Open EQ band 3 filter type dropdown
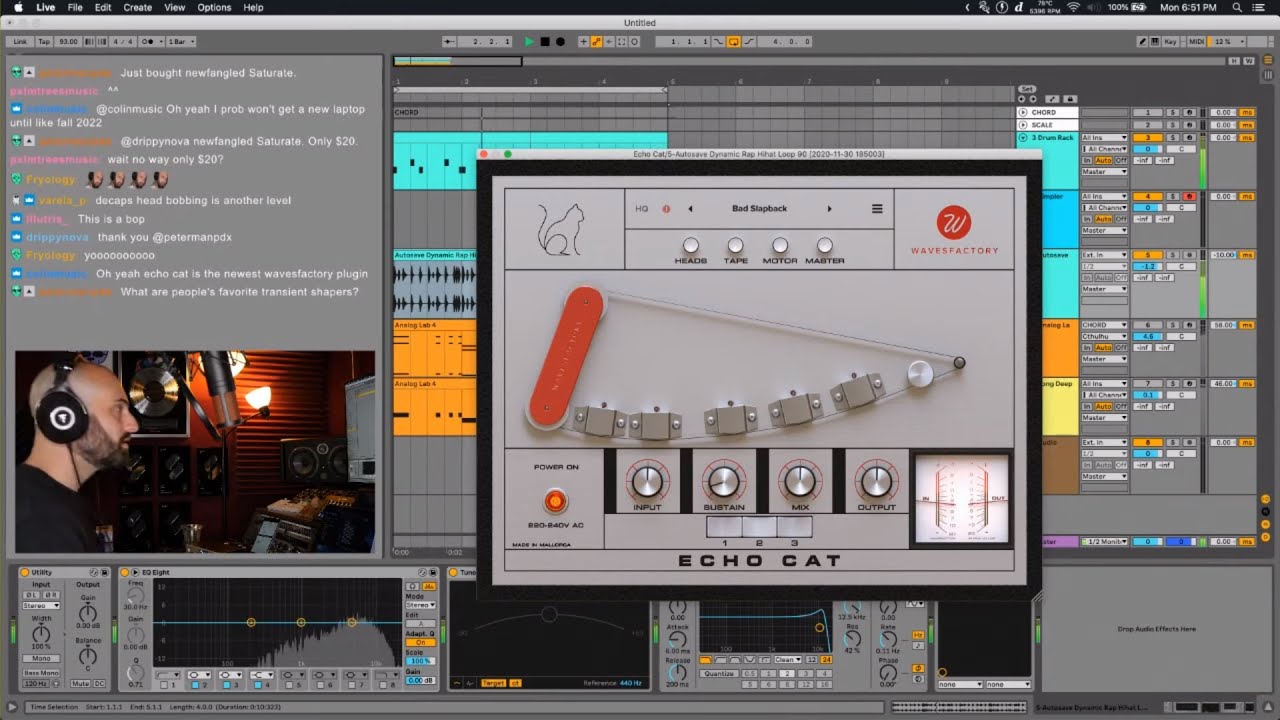Screen dimensions: 1280x720 231,675
